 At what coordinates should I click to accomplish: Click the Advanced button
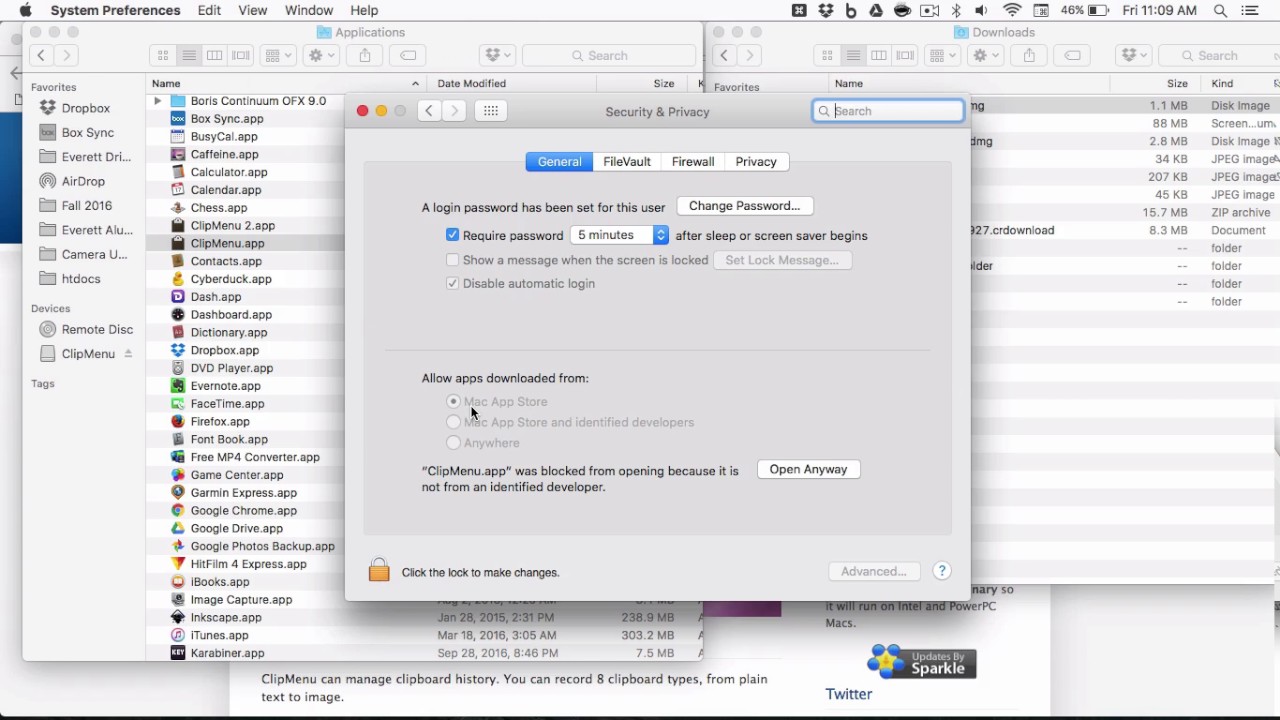click(x=874, y=571)
